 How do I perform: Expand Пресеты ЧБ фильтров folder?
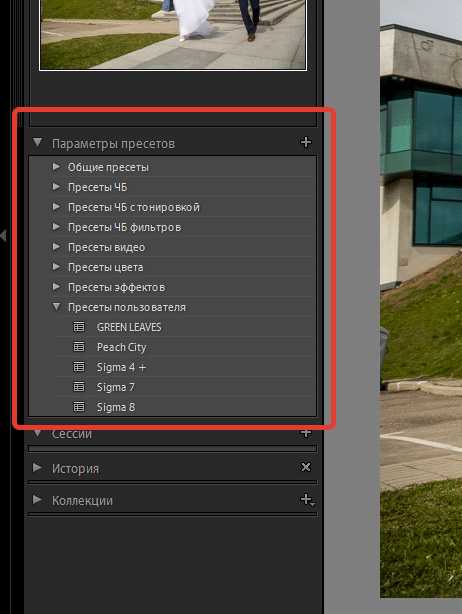[x=56, y=227]
